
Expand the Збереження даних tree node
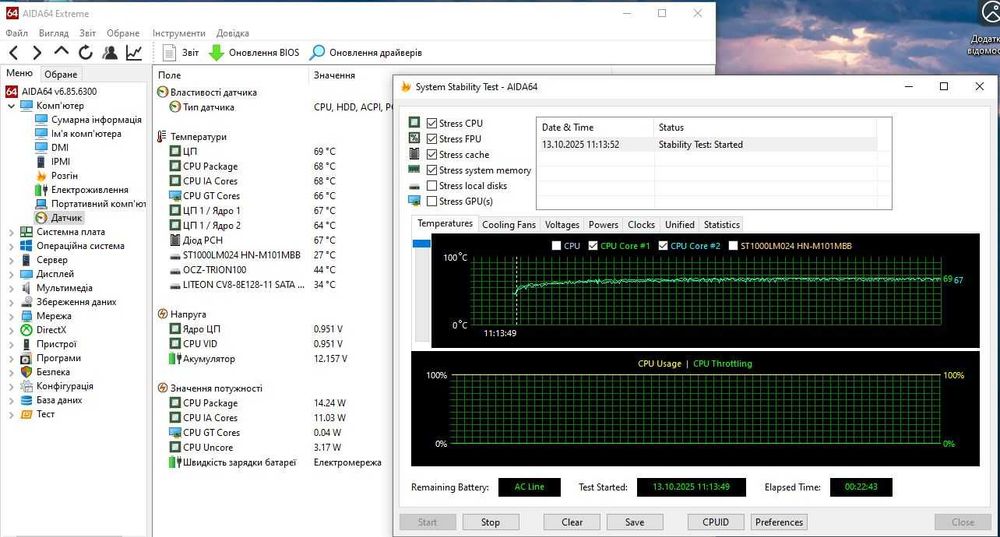coord(11,302)
